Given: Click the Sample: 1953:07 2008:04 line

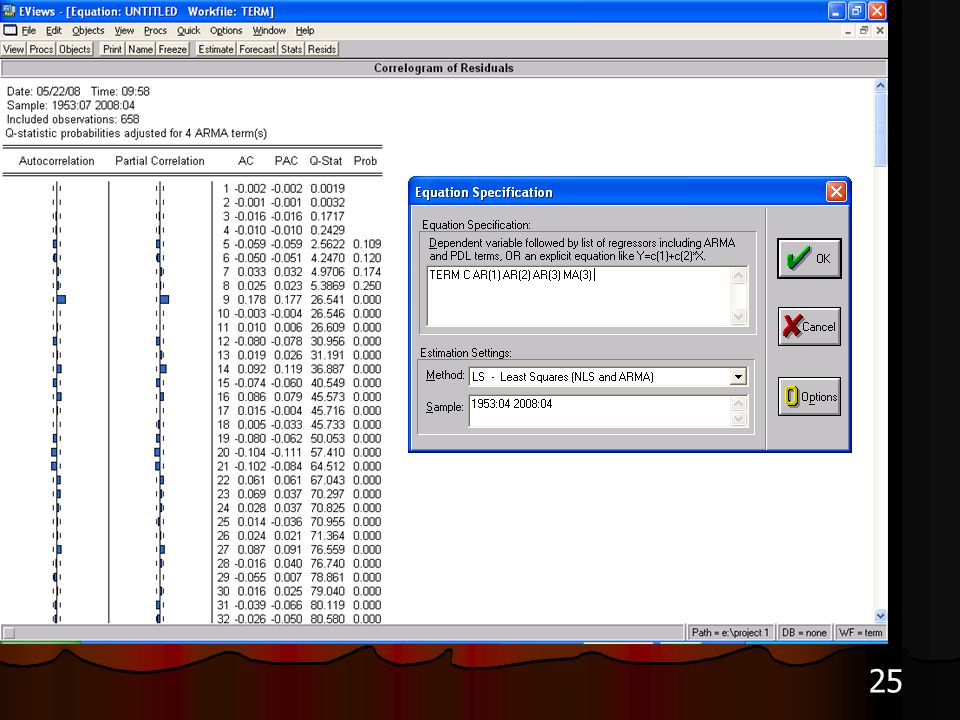Looking at the screenshot, I should (x=70, y=105).
